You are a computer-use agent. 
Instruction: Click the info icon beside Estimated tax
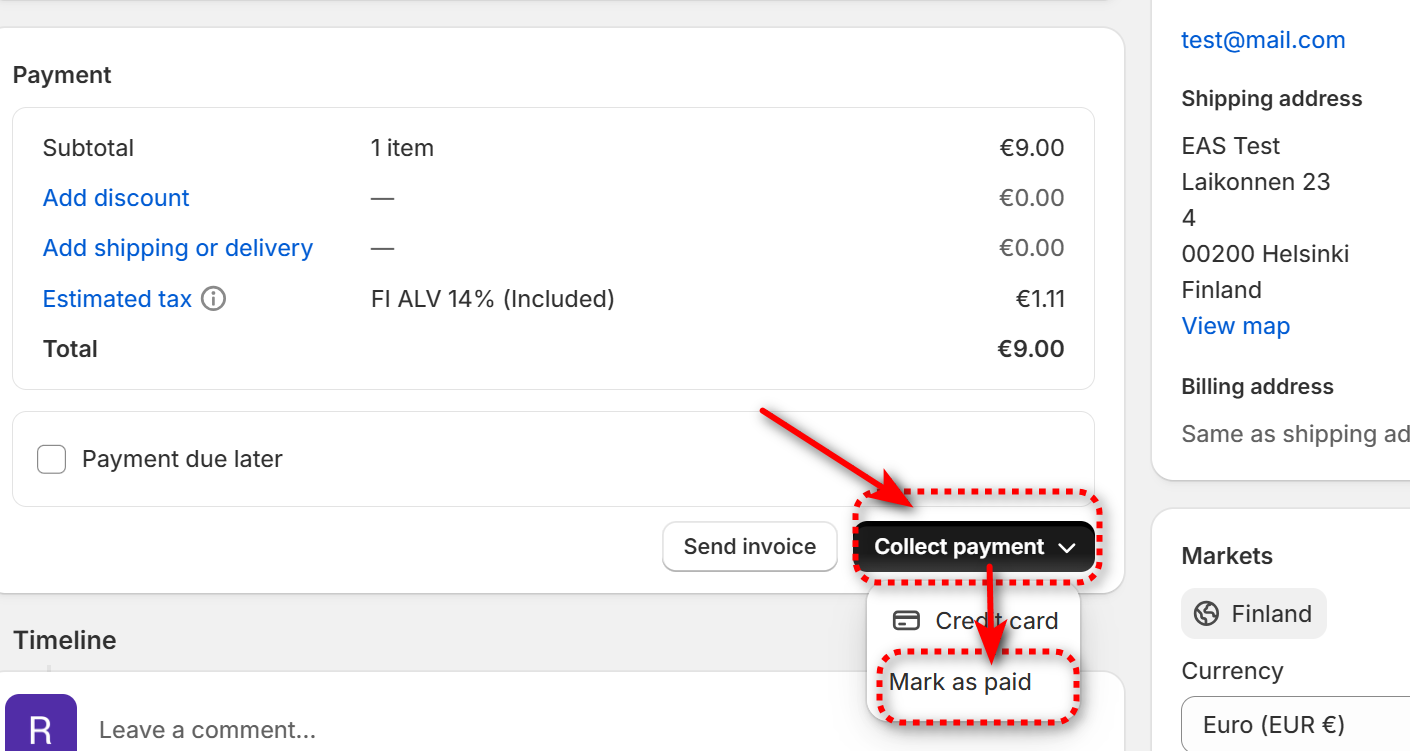pyautogui.click(x=213, y=299)
